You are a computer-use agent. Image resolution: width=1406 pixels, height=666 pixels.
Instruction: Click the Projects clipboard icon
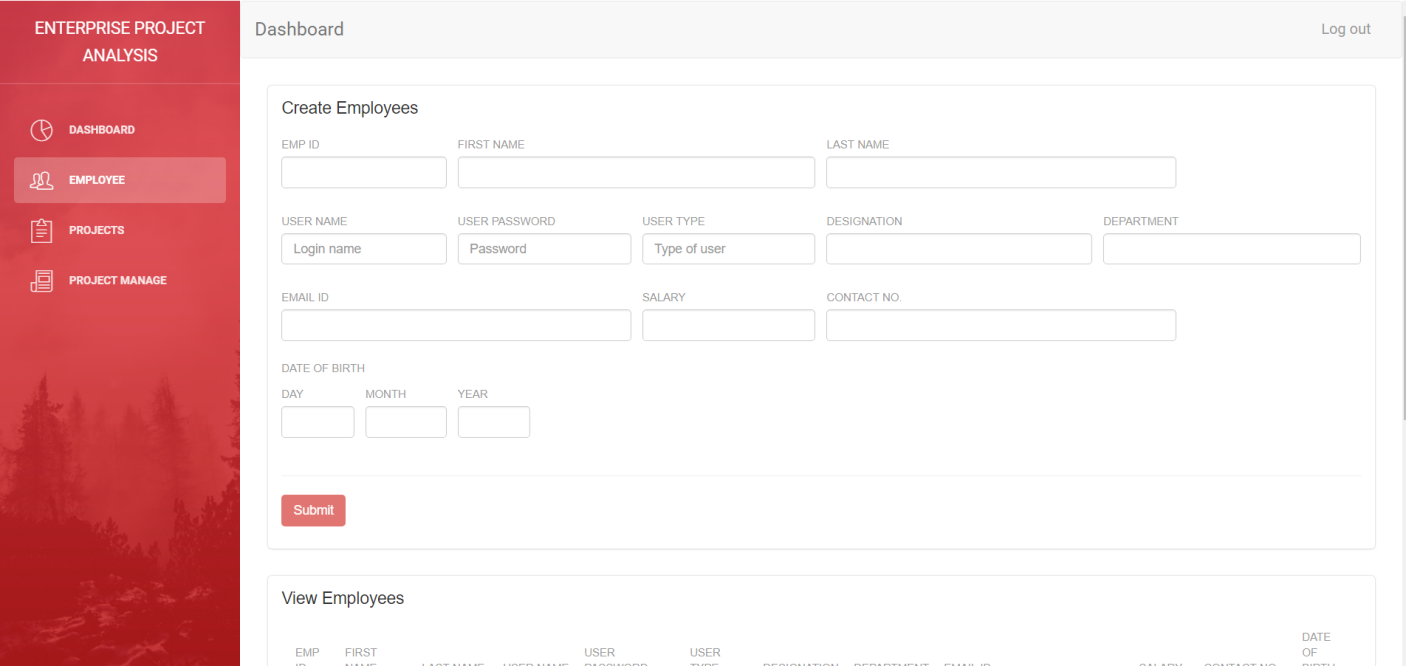(41, 230)
